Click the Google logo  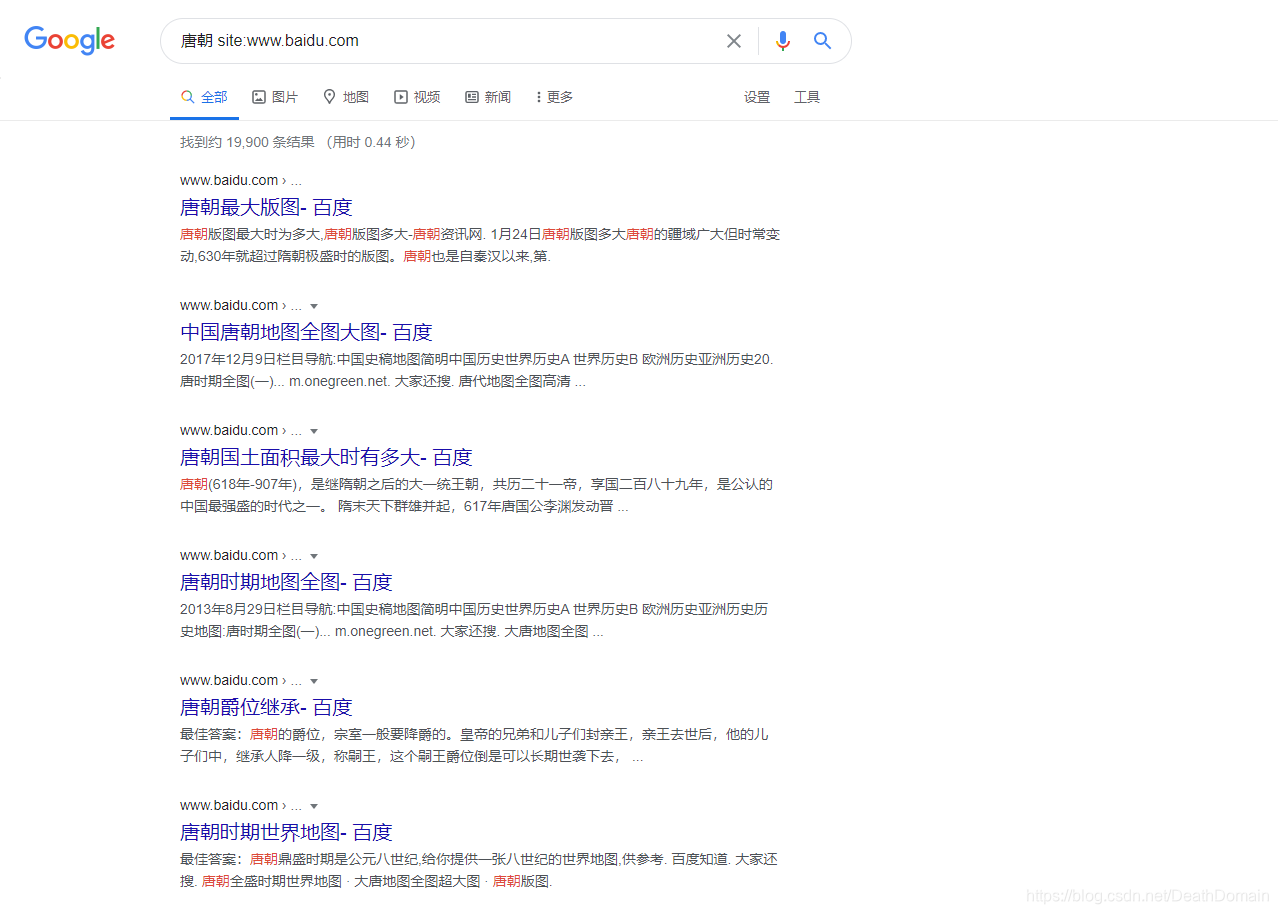click(70, 40)
